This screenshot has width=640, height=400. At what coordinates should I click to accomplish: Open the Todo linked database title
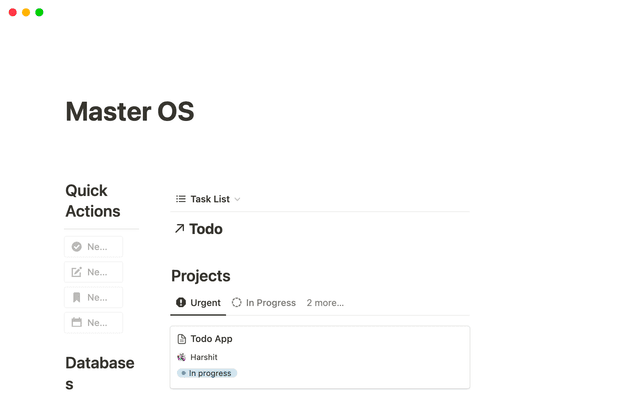[x=206, y=229]
